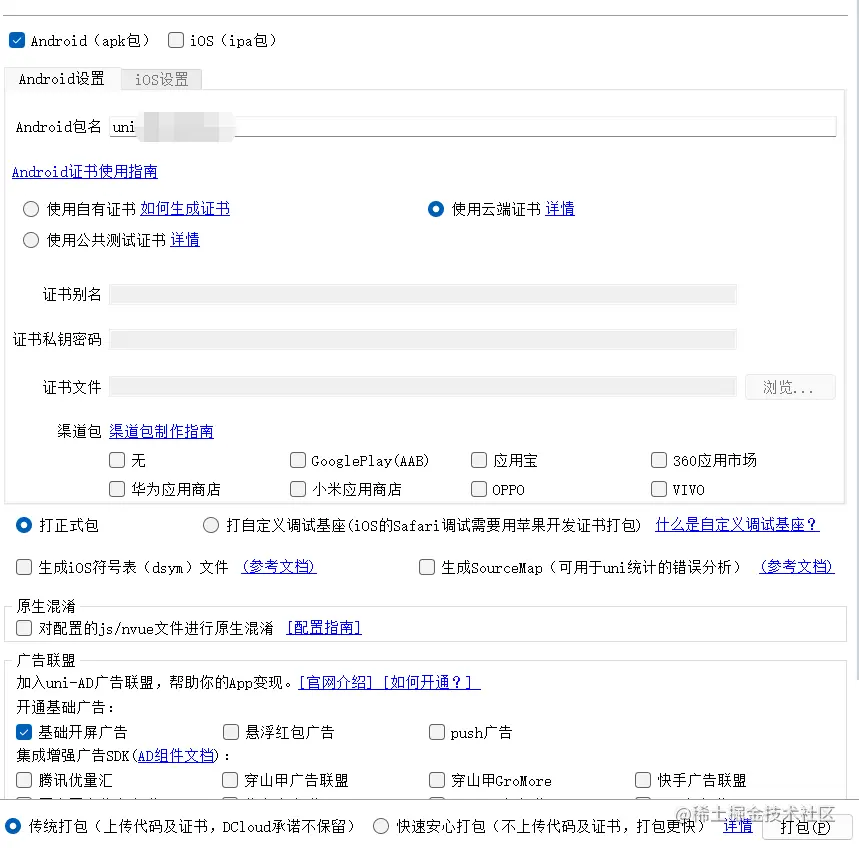This screenshot has width=859, height=848.
Task: Open the iOS设置 tab
Action: 162,79
